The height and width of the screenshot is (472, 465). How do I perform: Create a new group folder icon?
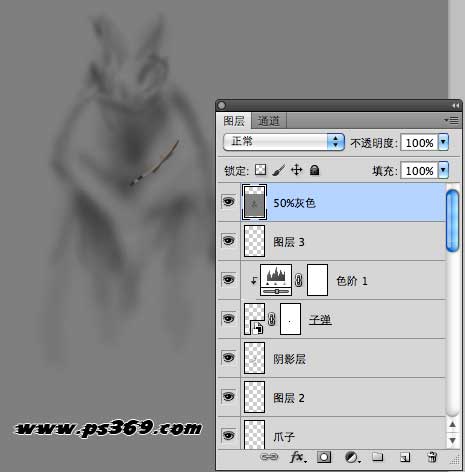pyautogui.click(x=377, y=457)
